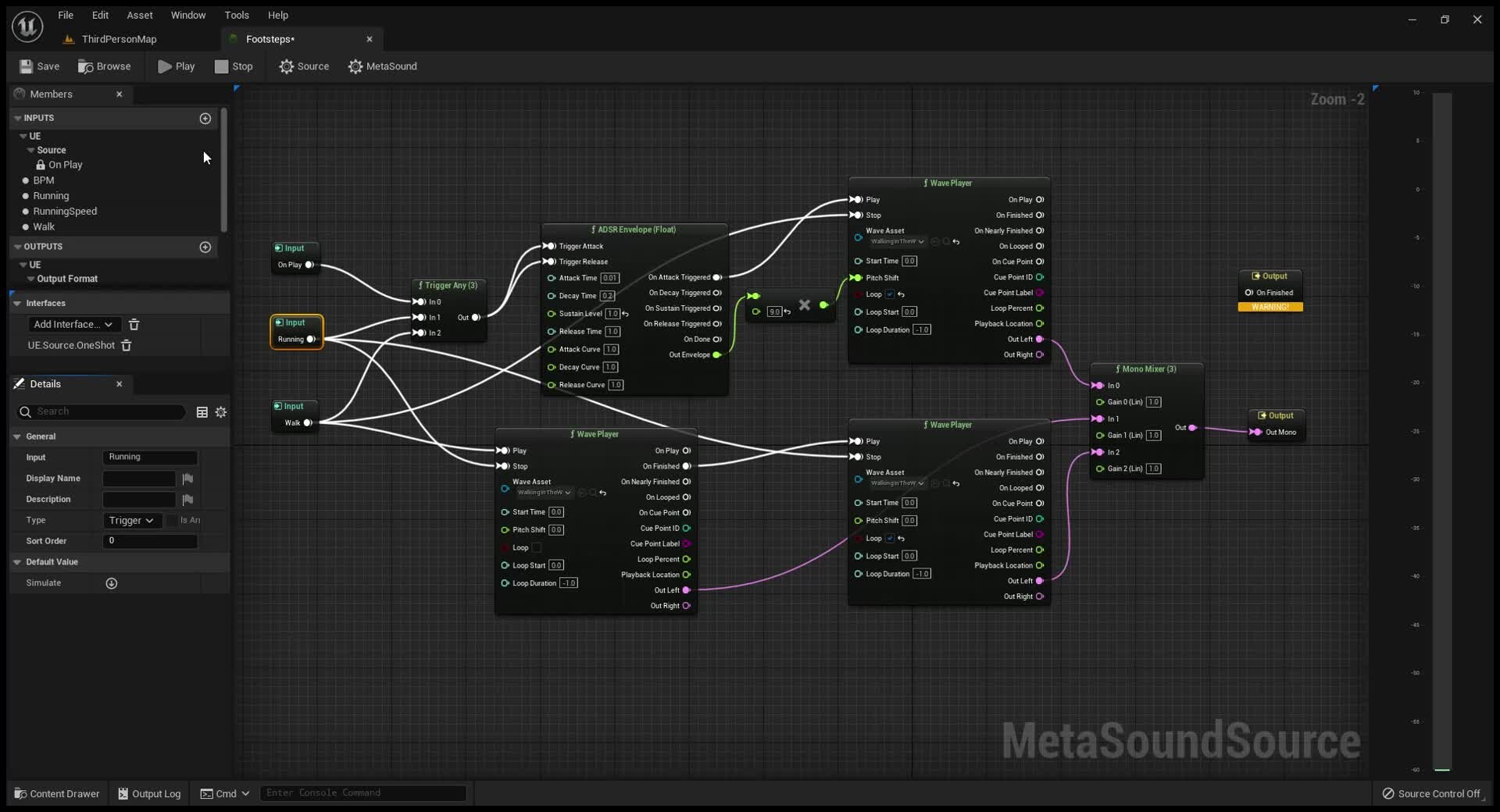Click the Simulate download button under Default Value
The width and height of the screenshot is (1500, 812).
click(112, 582)
